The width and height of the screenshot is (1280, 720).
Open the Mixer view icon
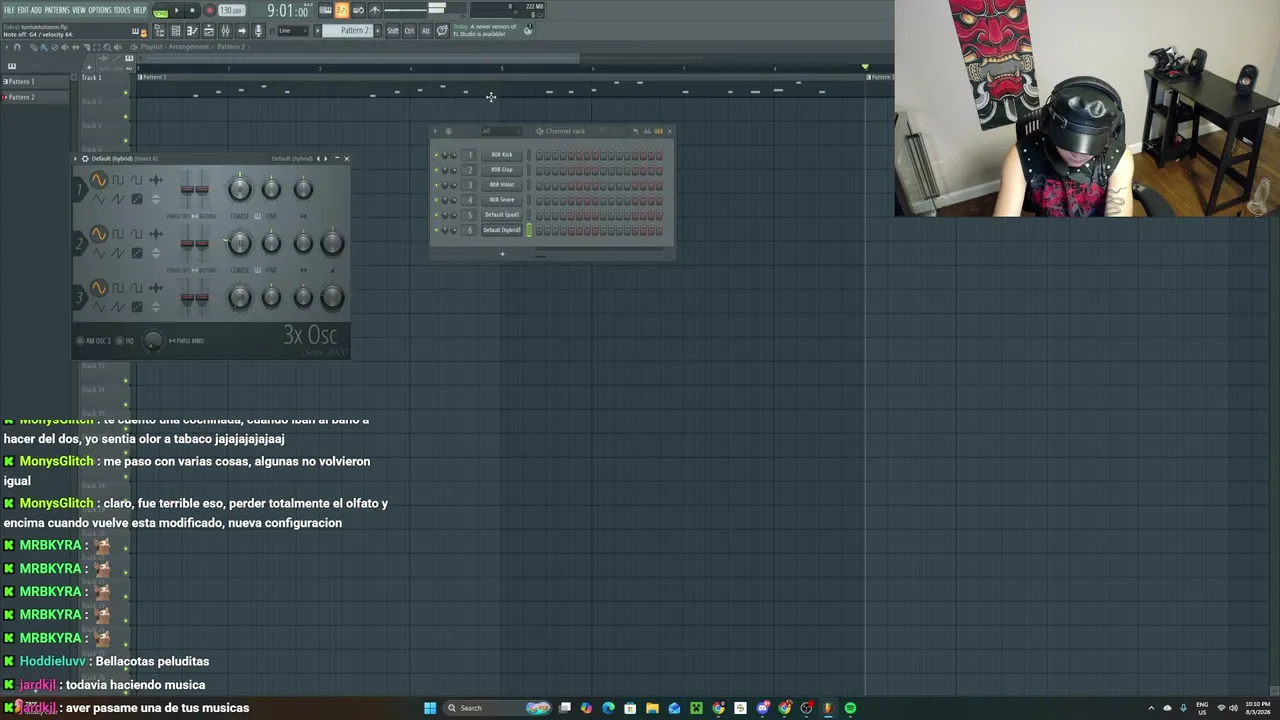[x=226, y=31]
